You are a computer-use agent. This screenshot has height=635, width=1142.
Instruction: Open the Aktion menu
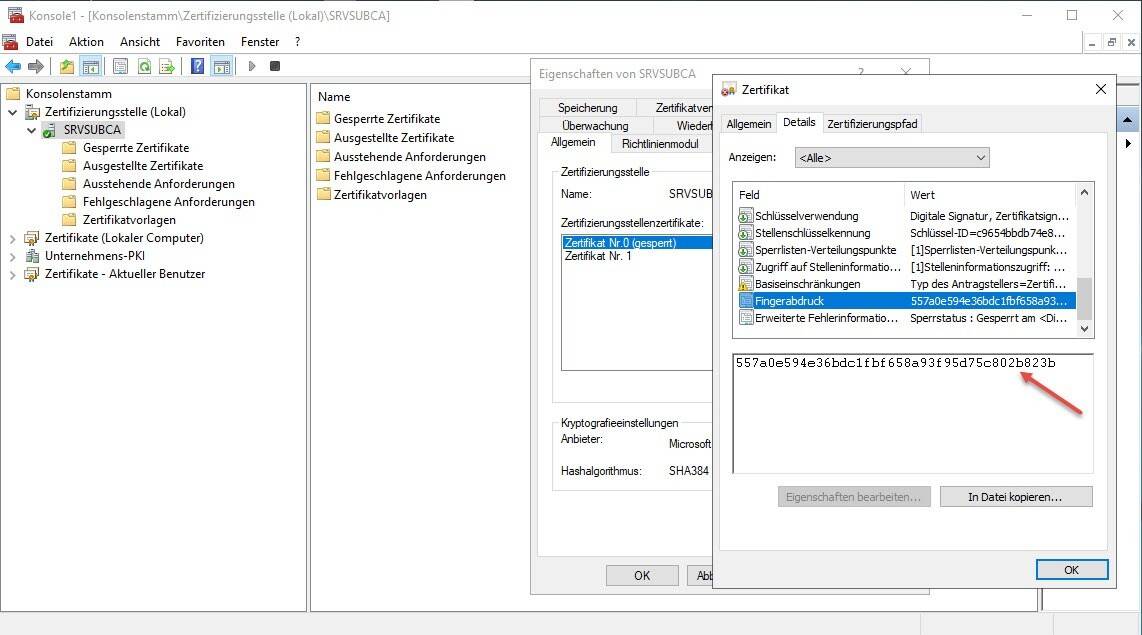pos(86,42)
